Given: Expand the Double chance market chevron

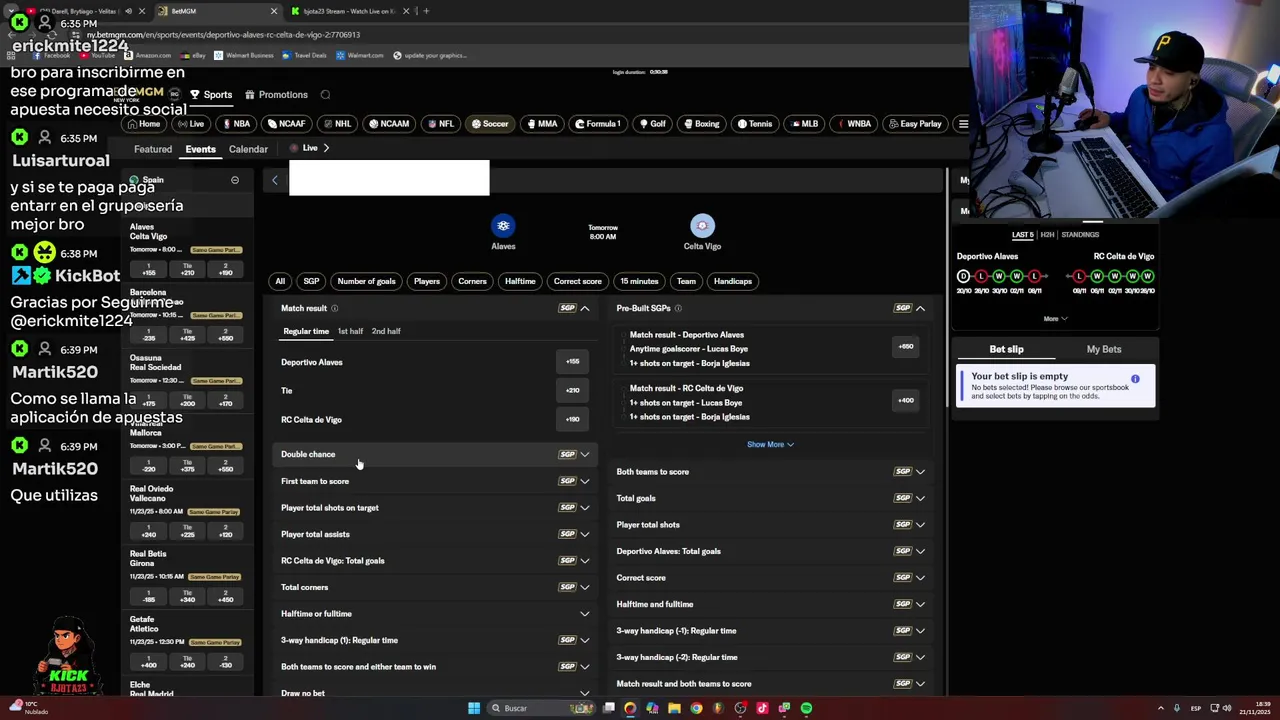Looking at the screenshot, I should pos(585,454).
